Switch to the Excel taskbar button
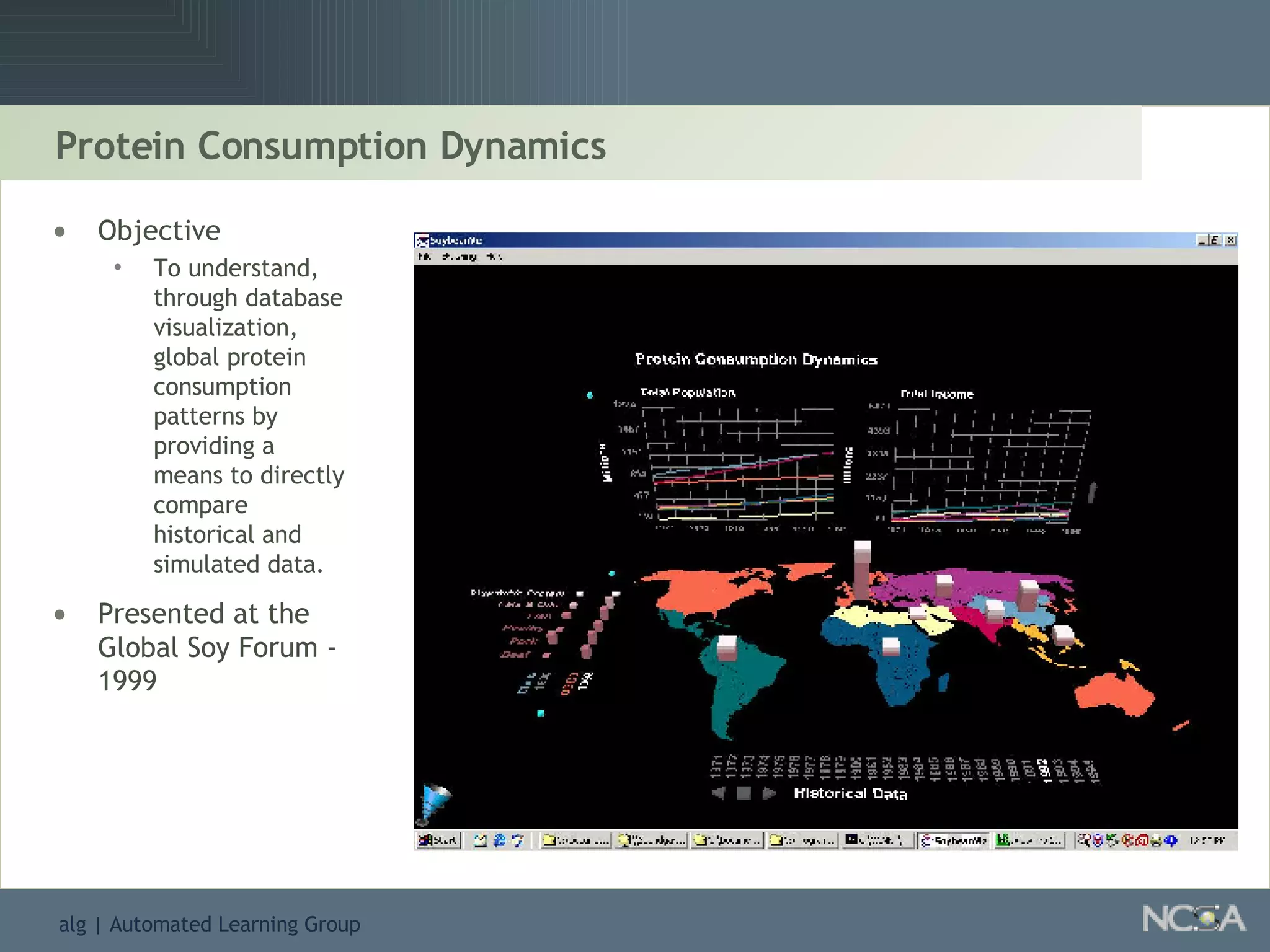The width and height of the screenshot is (1270, 952). click(x=1030, y=840)
